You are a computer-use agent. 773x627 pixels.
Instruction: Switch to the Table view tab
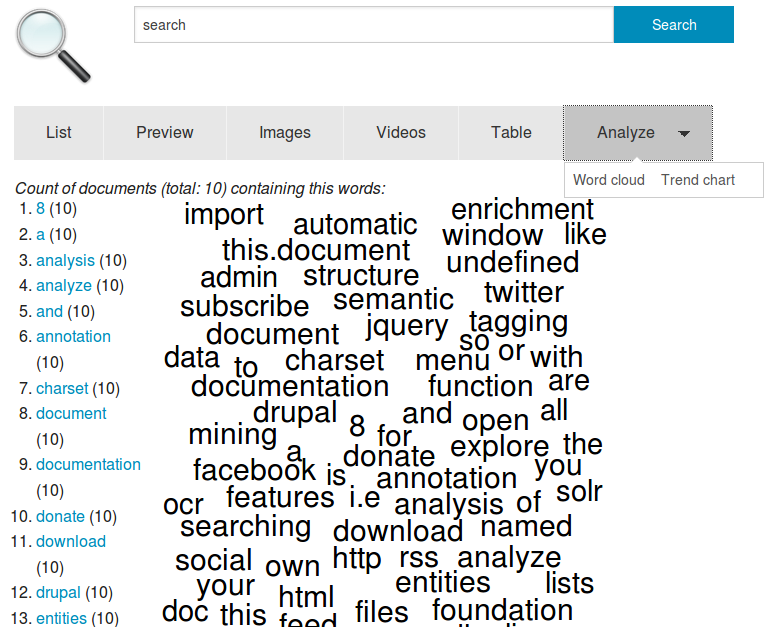click(x=511, y=133)
